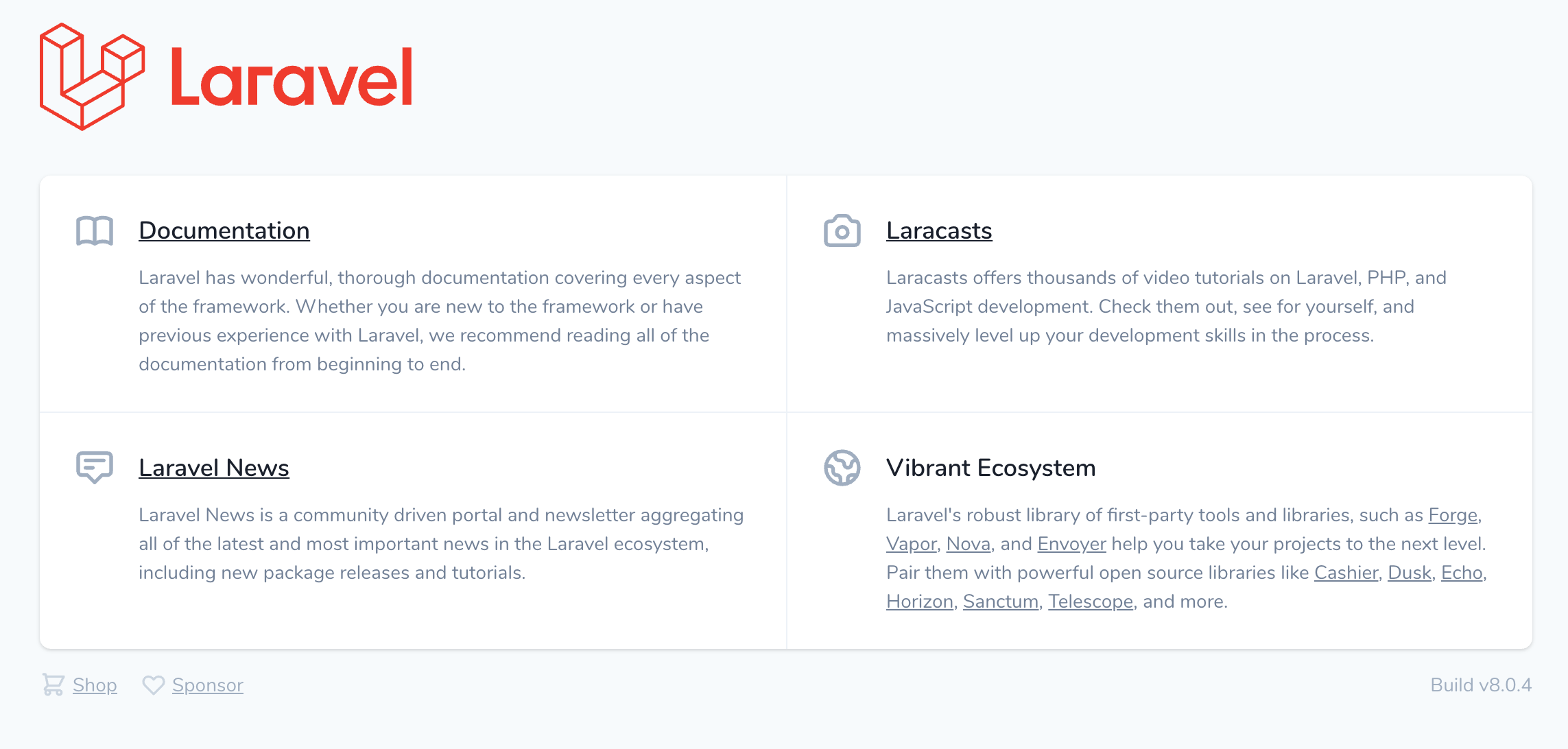The width and height of the screenshot is (1568, 749).
Task: Open the Forge link
Action: (1451, 515)
